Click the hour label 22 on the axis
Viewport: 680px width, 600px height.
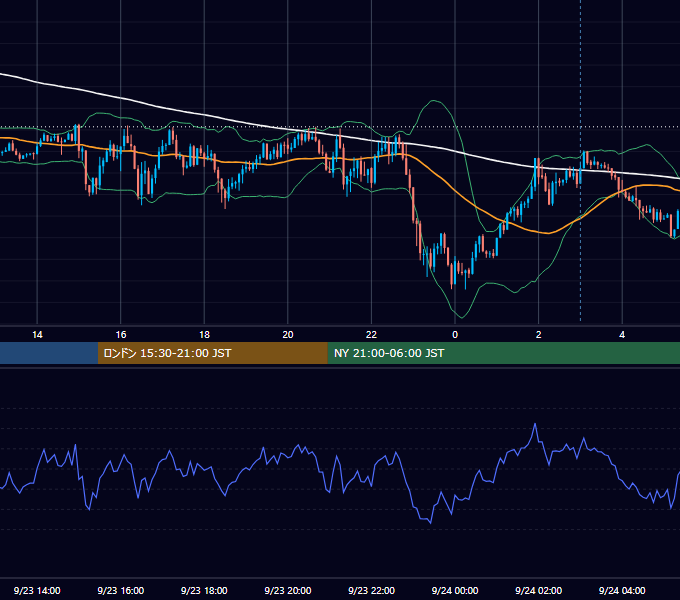(x=371, y=335)
